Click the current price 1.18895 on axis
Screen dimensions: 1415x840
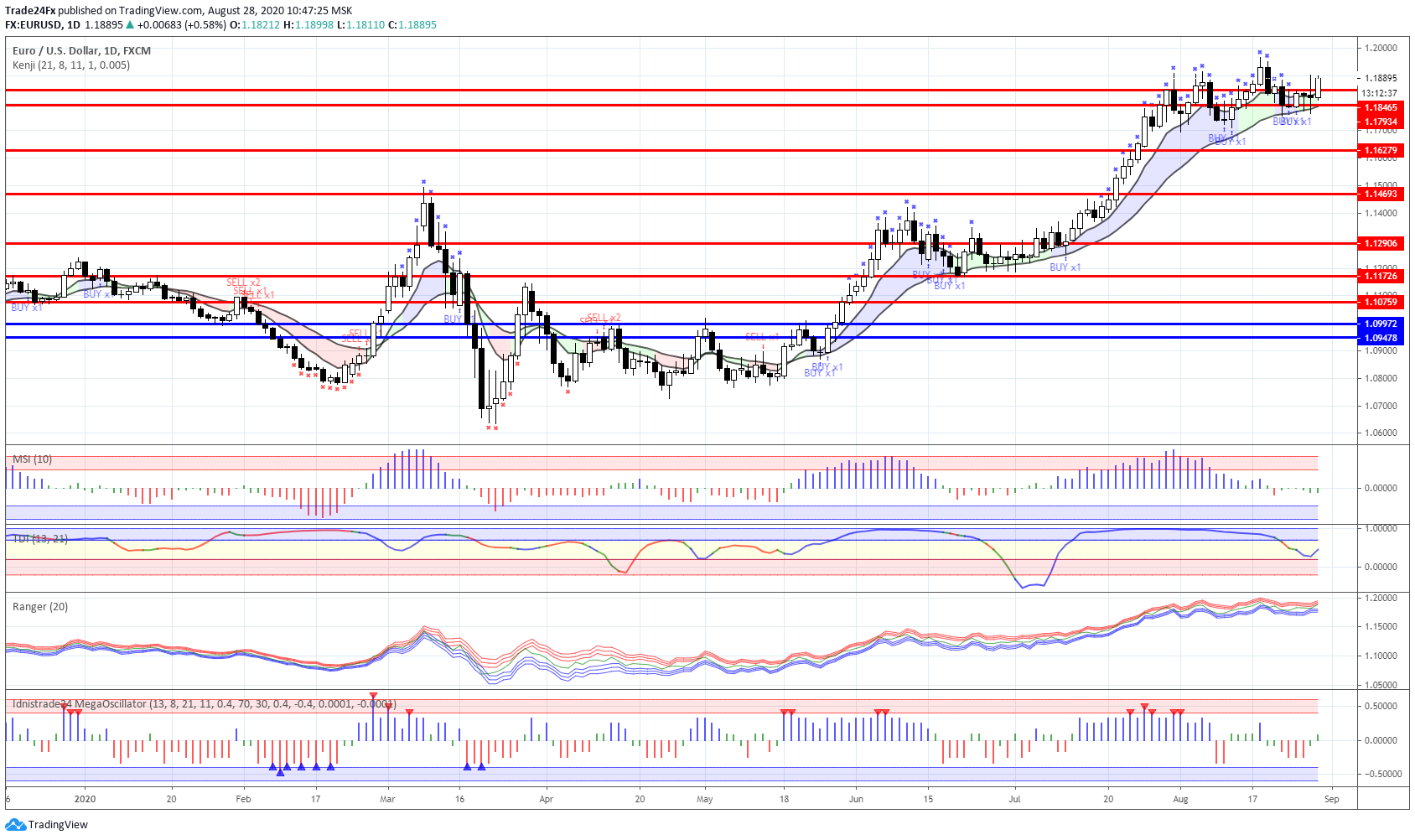[x=1381, y=79]
